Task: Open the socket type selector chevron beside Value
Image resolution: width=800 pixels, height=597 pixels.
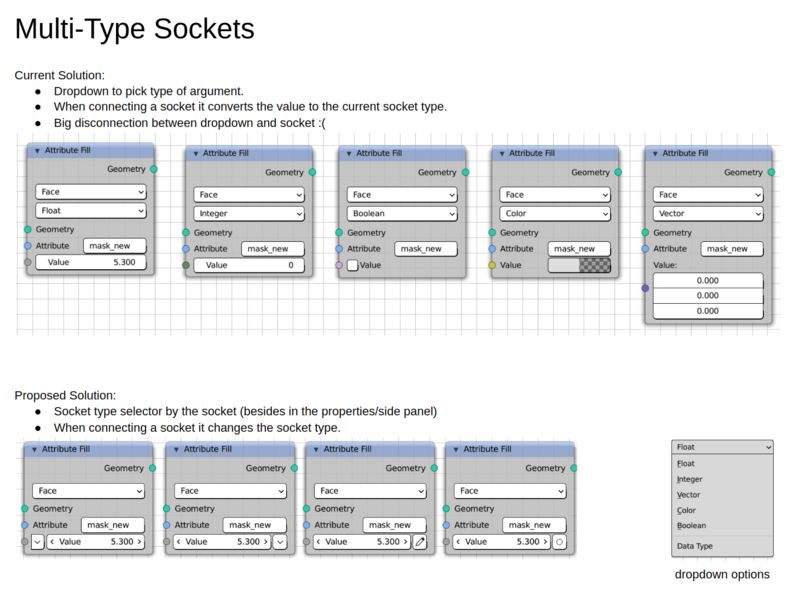Action: [x=35, y=541]
